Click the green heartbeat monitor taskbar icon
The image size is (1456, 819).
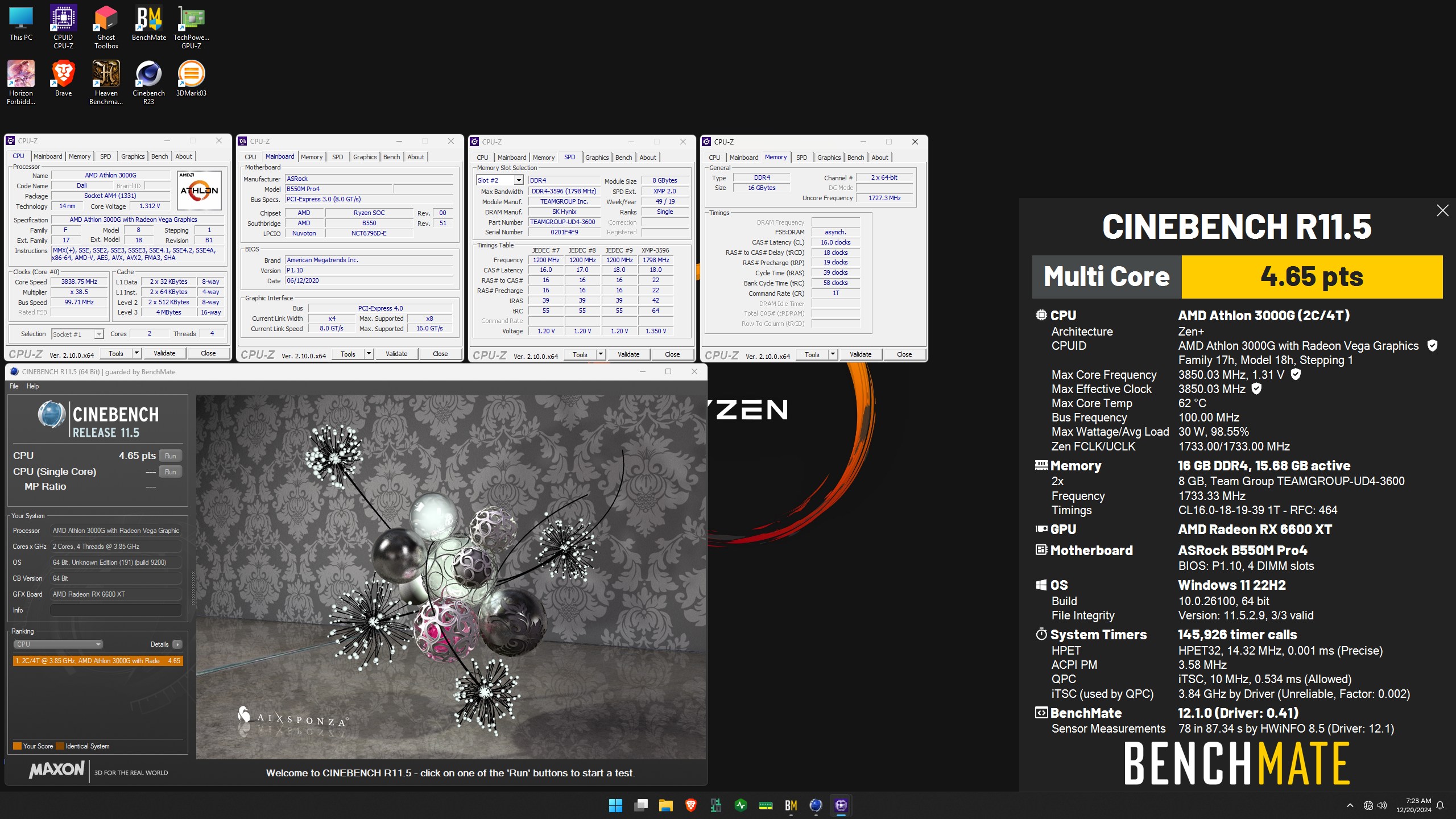click(741, 805)
